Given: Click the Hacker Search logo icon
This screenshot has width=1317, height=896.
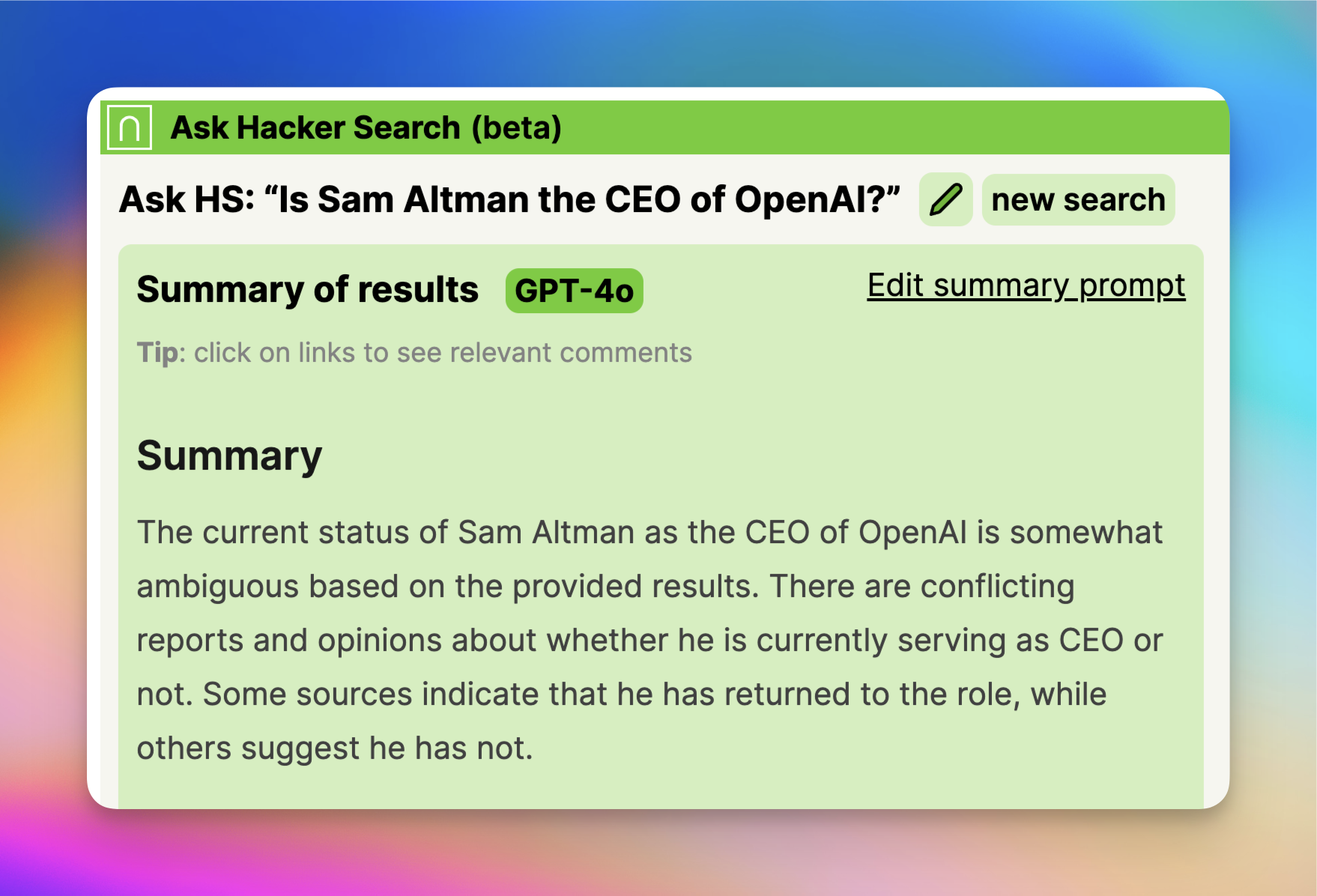Looking at the screenshot, I should [x=130, y=128].
